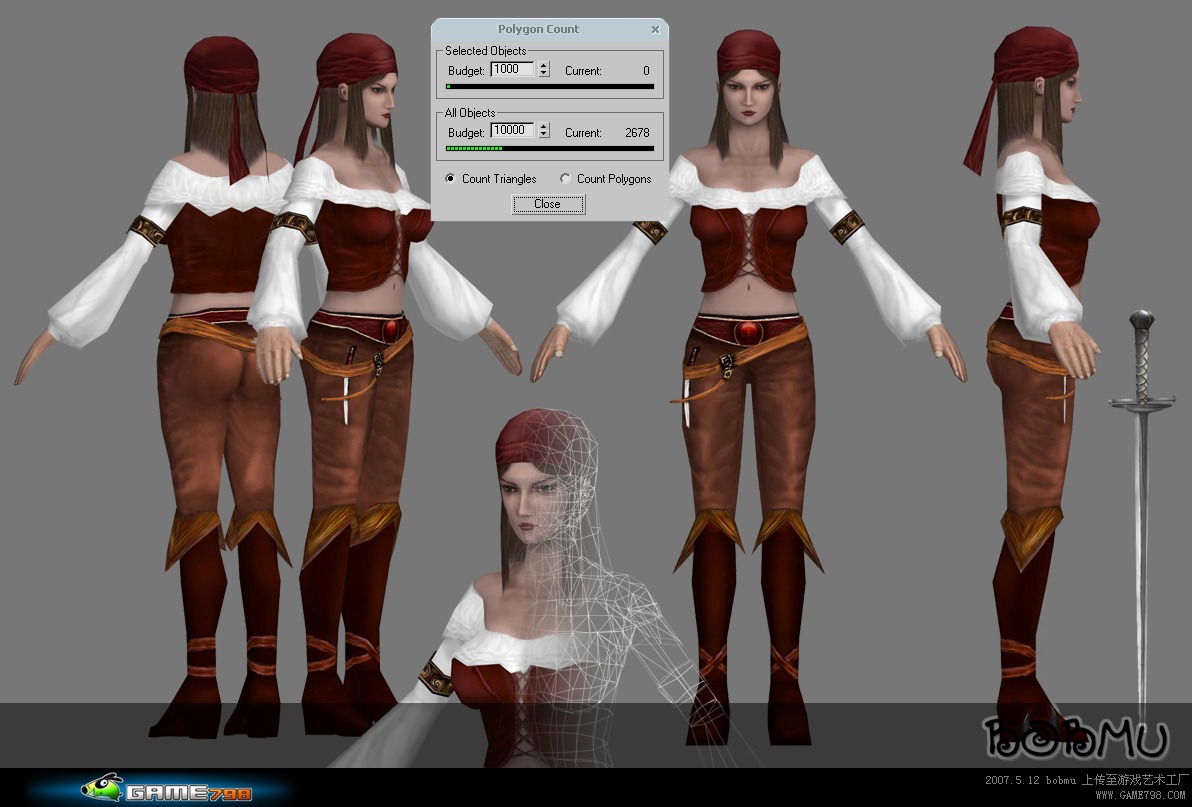The image size is (1192, 807).
Task: Click the Polygon Count title bar text
Action: (538, 29)
